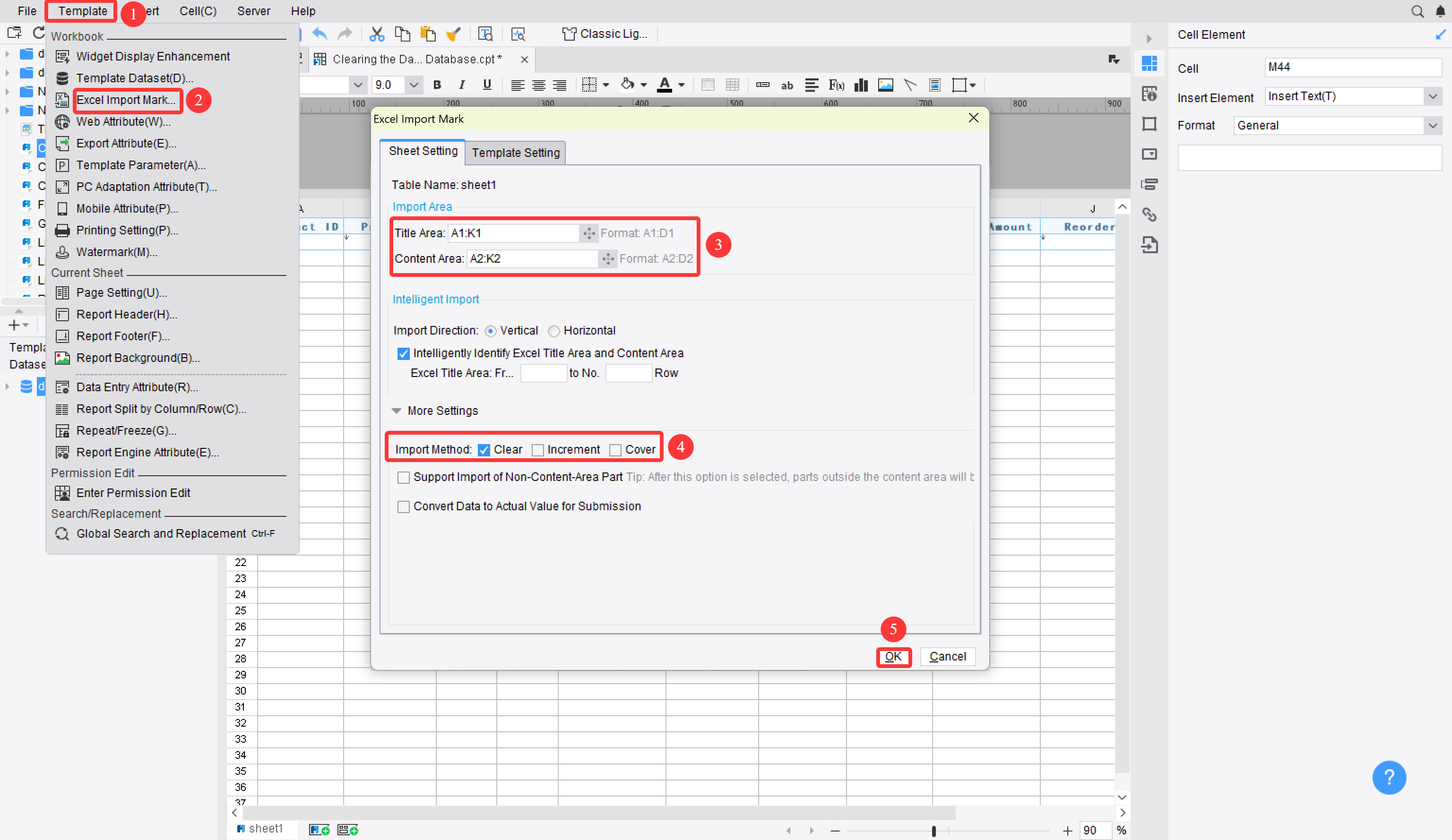1452x840 pixels.
Task: Click the Hyperlink icon in right sidebar
Action: tap(1149, 215)
